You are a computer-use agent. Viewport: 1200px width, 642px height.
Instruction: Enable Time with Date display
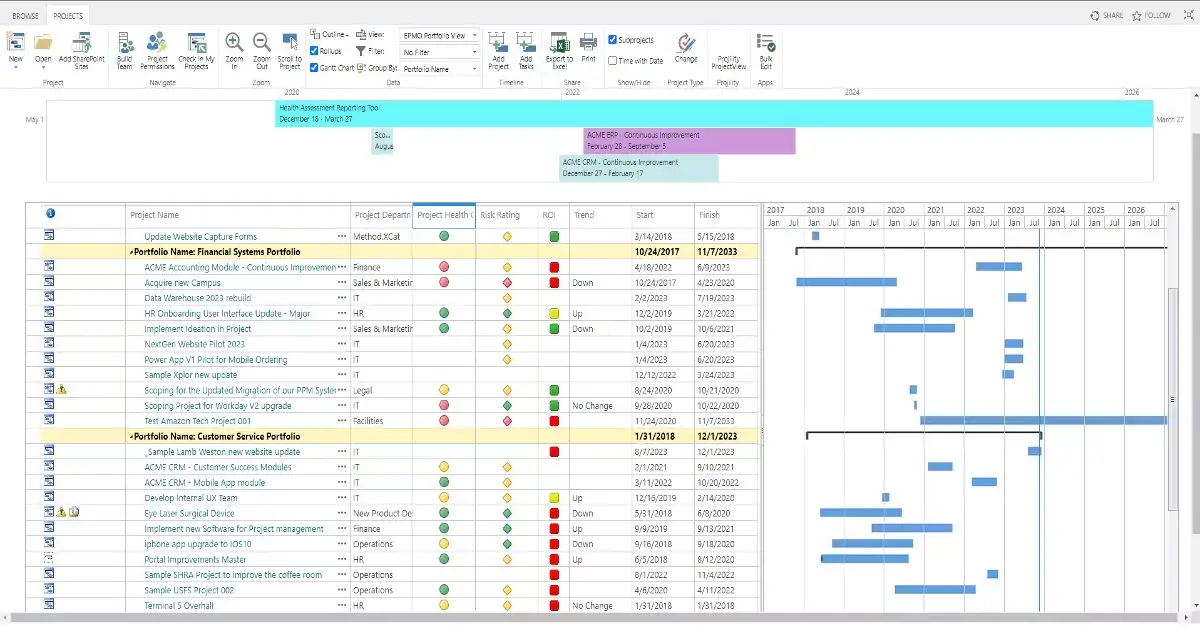point(614,60)
